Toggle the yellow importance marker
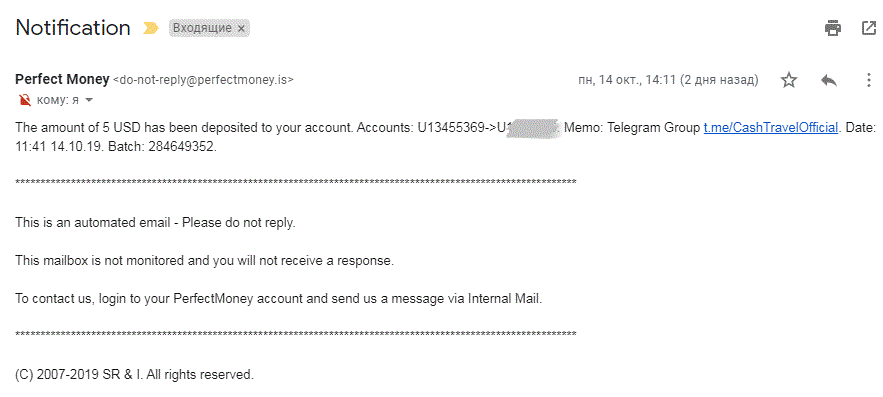 150,28
